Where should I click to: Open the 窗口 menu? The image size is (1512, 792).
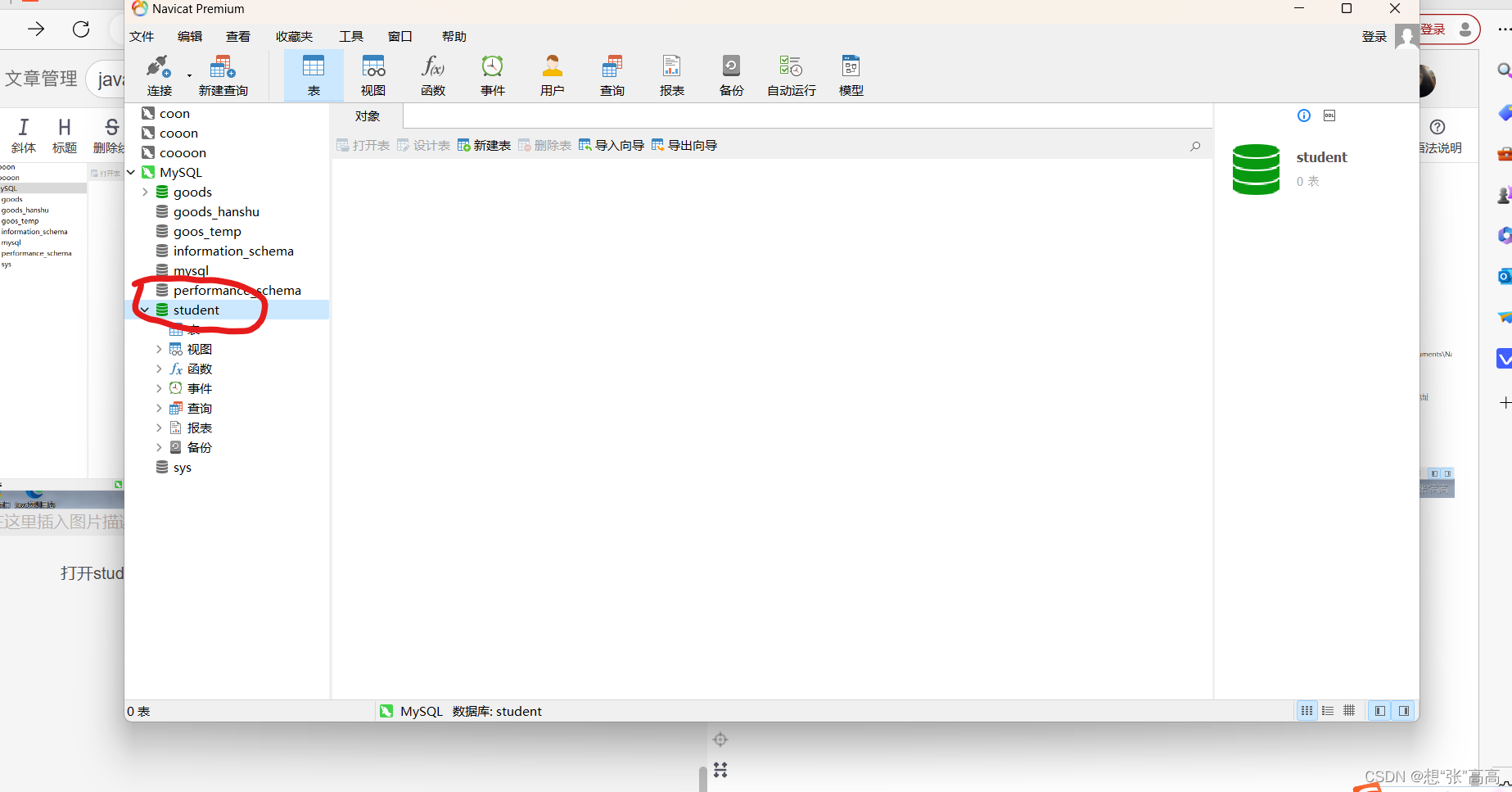coord(399,37)
